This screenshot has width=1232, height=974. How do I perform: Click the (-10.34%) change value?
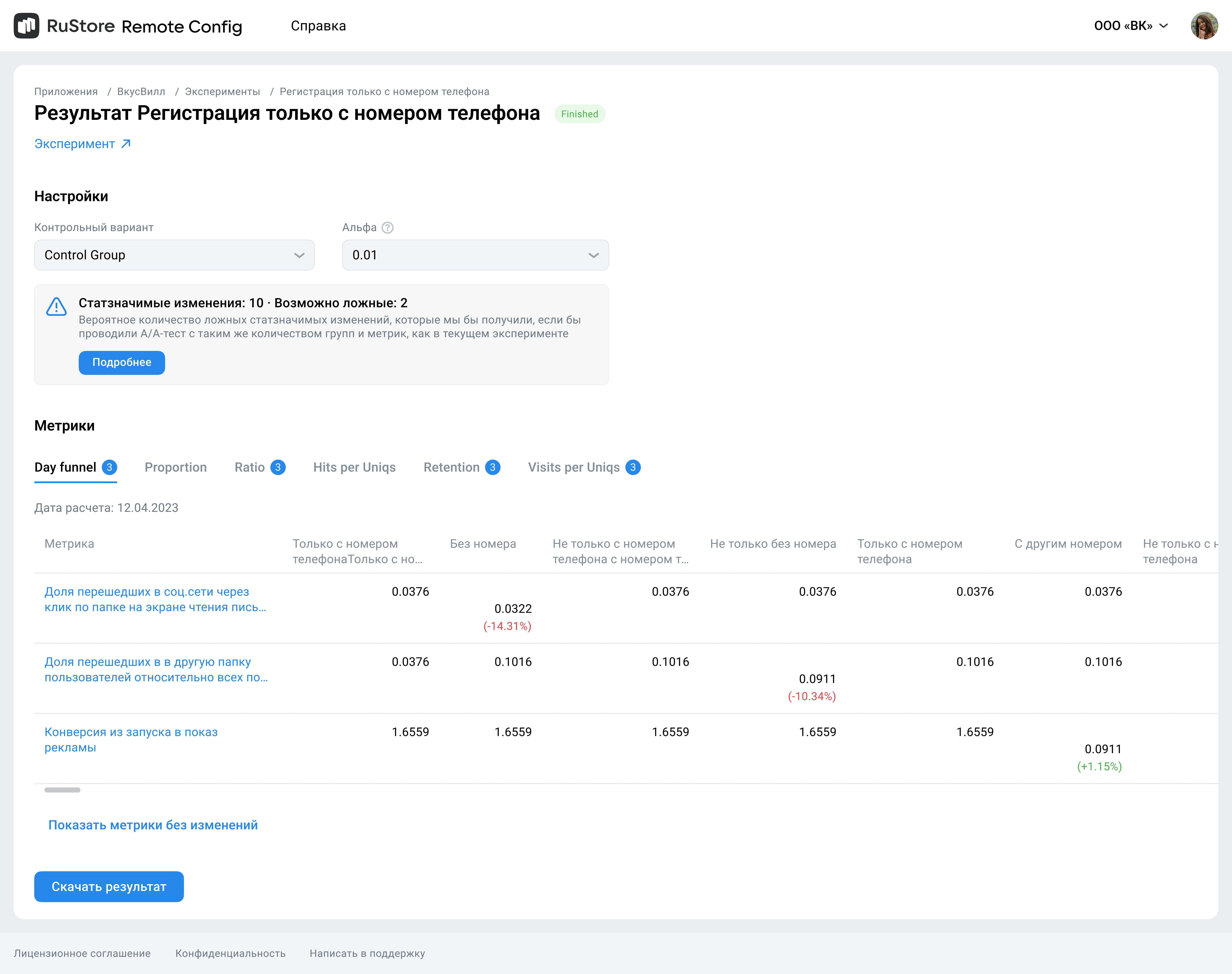(812, 696)
